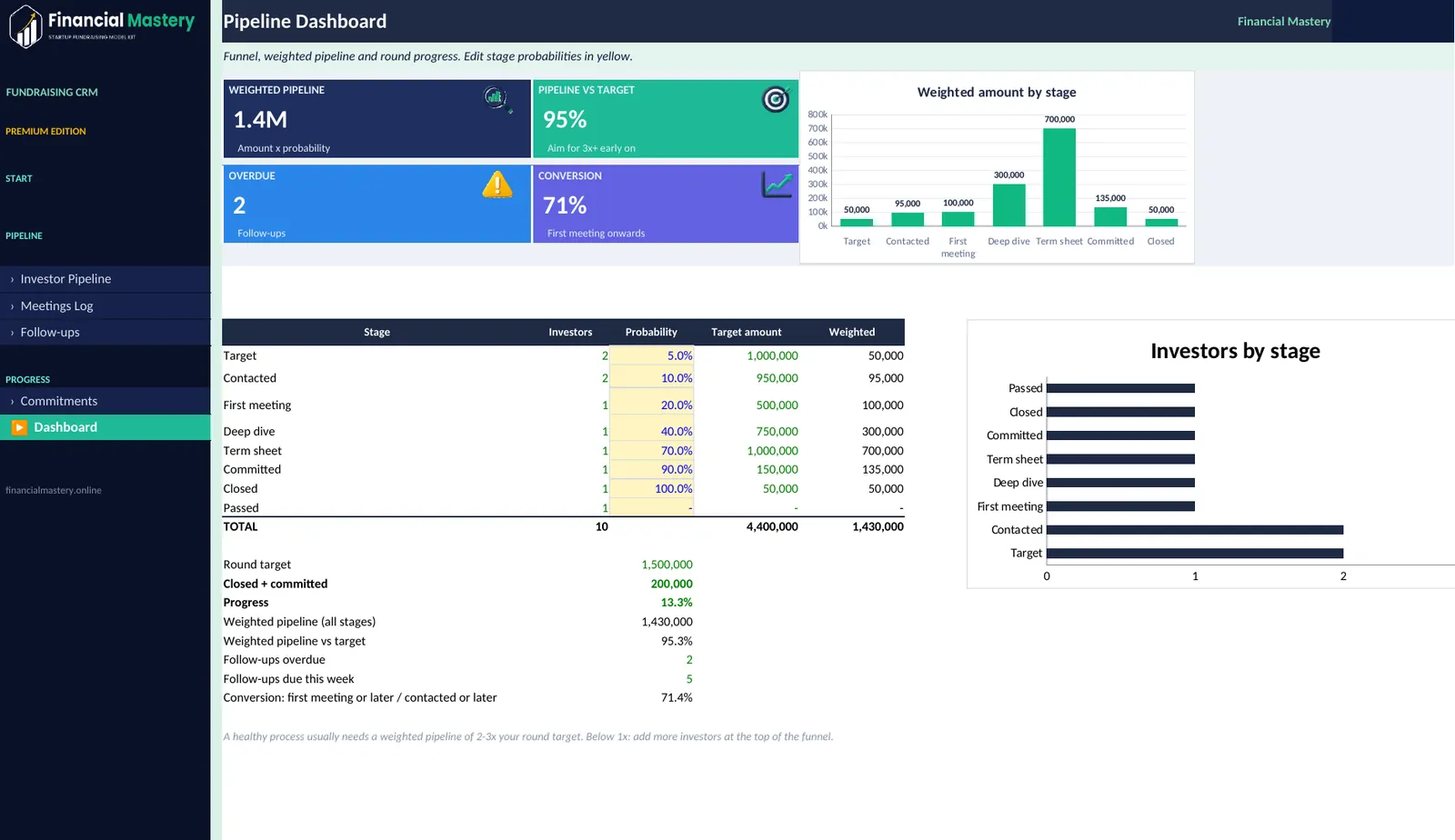The width and height of the screenshot is (1455, 840).
Task: Select the Passed bar in Investors by stage
Action: click(1121, 388)
